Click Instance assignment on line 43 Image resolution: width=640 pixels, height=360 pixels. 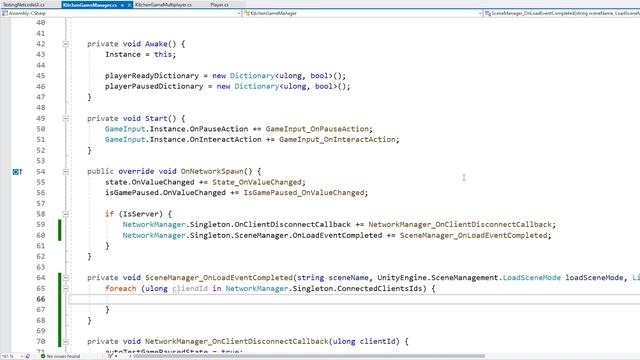pos(122,55)
